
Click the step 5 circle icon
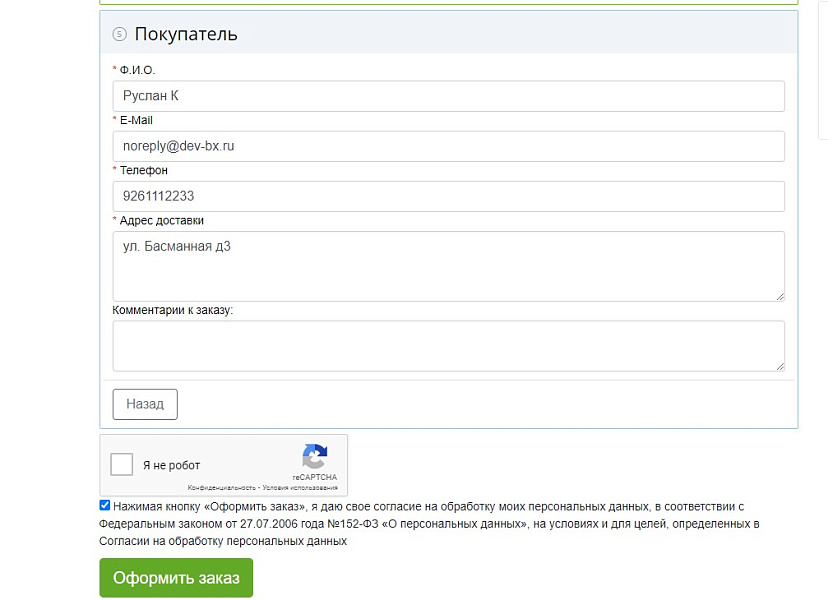[x=120, y=34]
